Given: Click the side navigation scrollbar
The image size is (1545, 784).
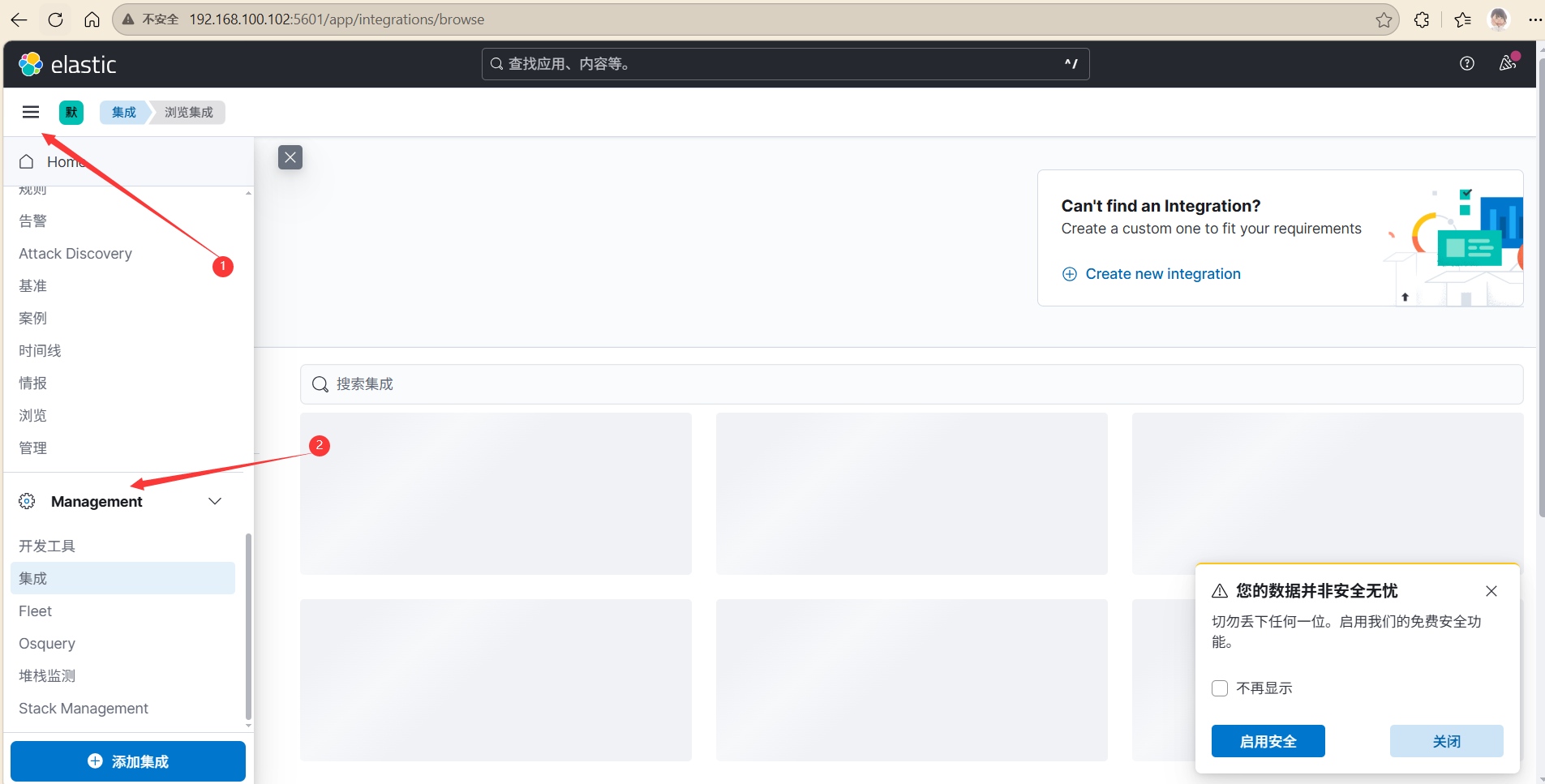Looking at the screenshot, I should [x=248, y=626].
